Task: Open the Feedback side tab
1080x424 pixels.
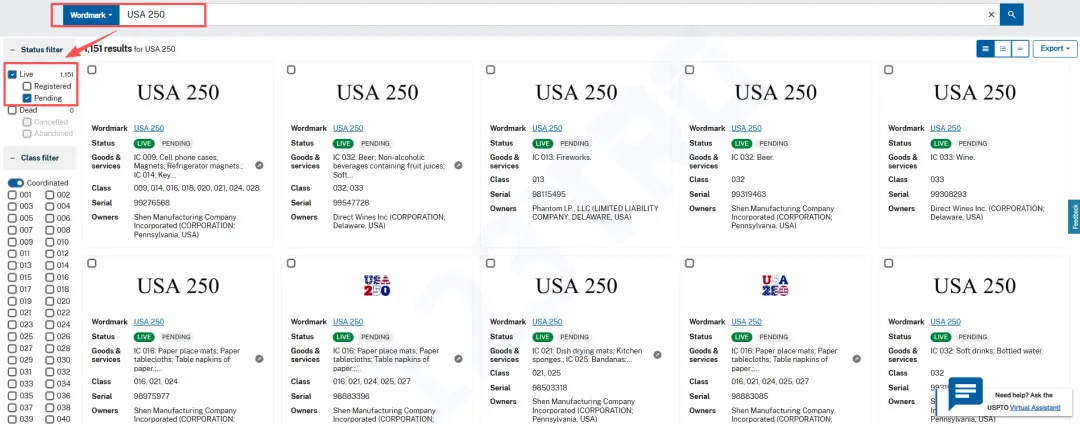Action: pyautogui.click(x=1074, y=216)
